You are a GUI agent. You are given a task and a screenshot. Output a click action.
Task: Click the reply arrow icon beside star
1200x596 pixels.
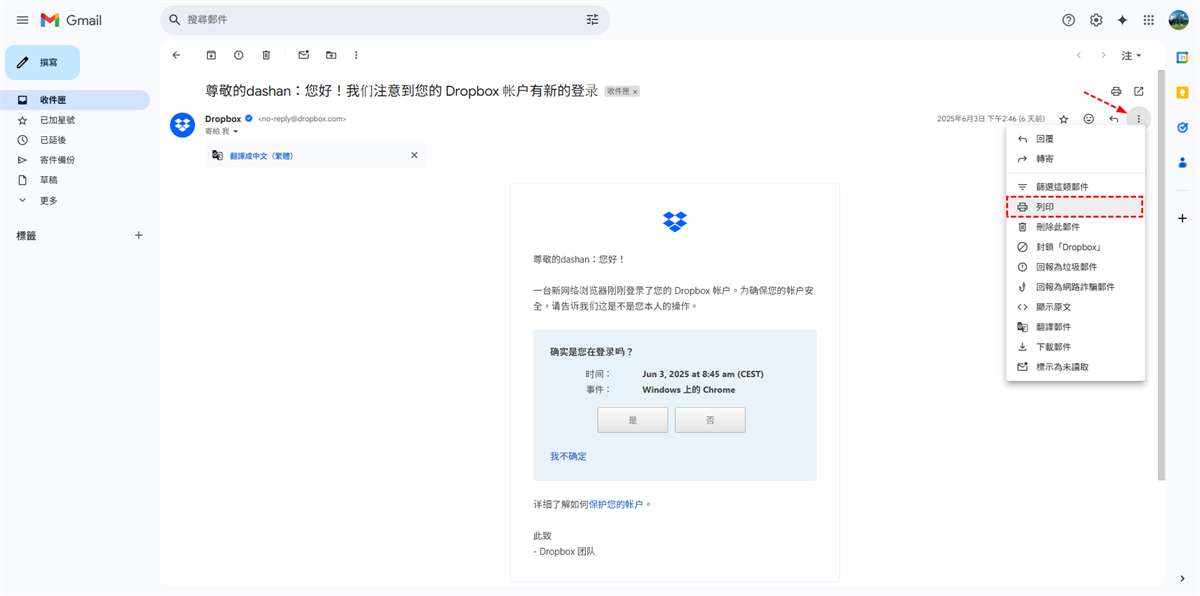coord(1114,119)
